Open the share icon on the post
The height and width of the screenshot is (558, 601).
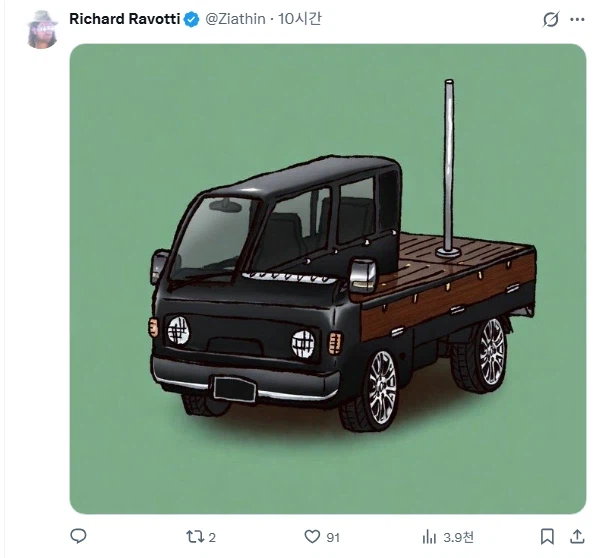pyautogui.click(x=577, y=536)
